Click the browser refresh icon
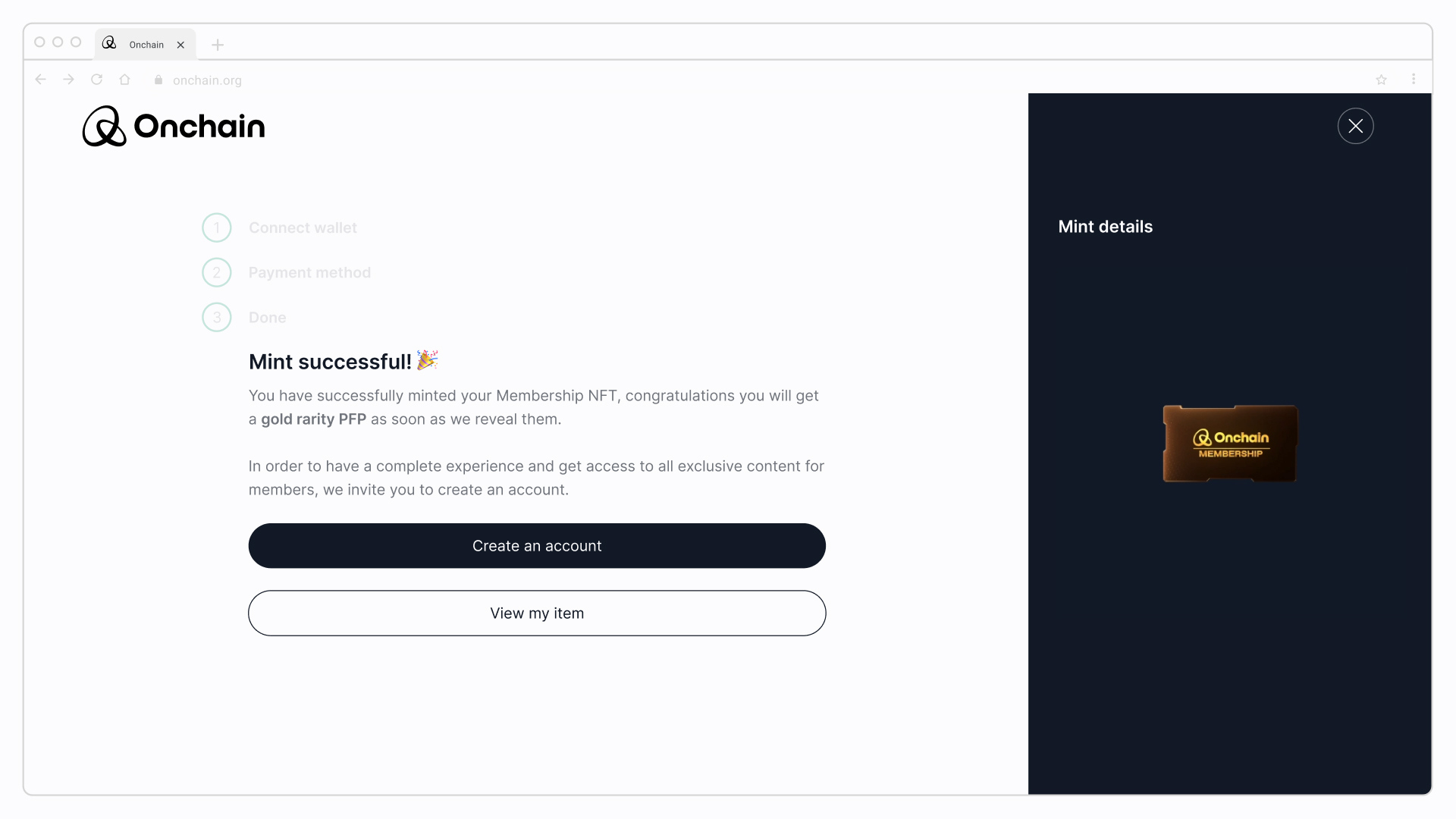Viewport: 1456px width, 819px height. [96, 80]
